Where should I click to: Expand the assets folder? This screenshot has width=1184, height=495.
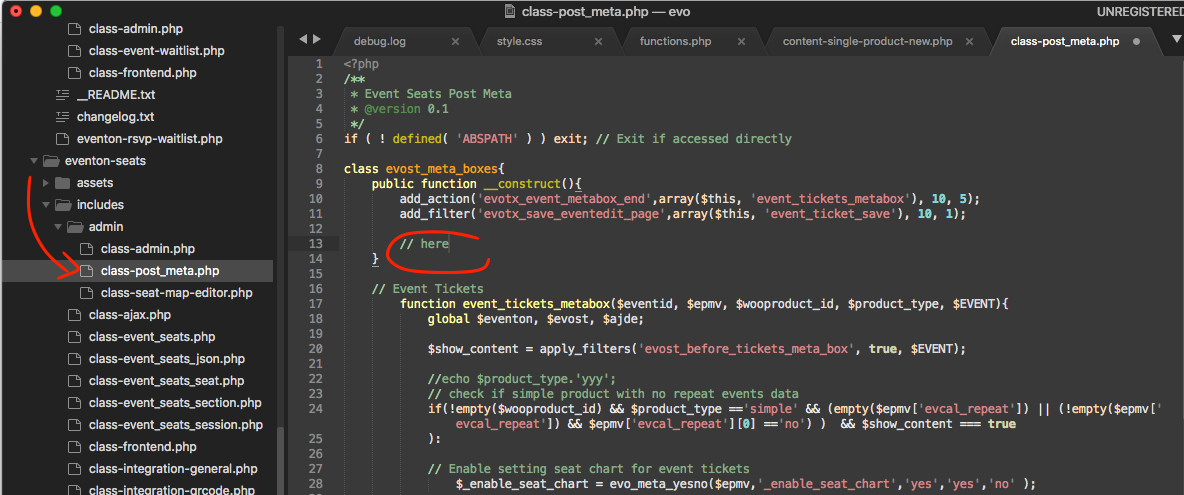coord(48,183)
